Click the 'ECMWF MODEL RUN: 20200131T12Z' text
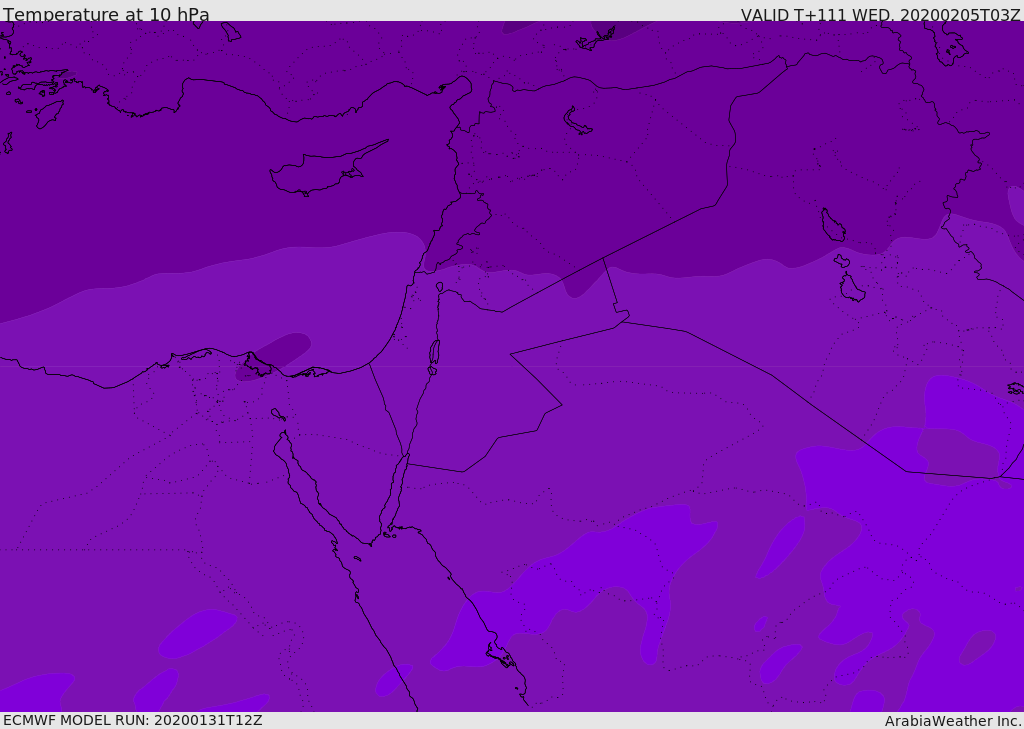The width and height of the screenshot is (1024, 729). click(133, 720)
